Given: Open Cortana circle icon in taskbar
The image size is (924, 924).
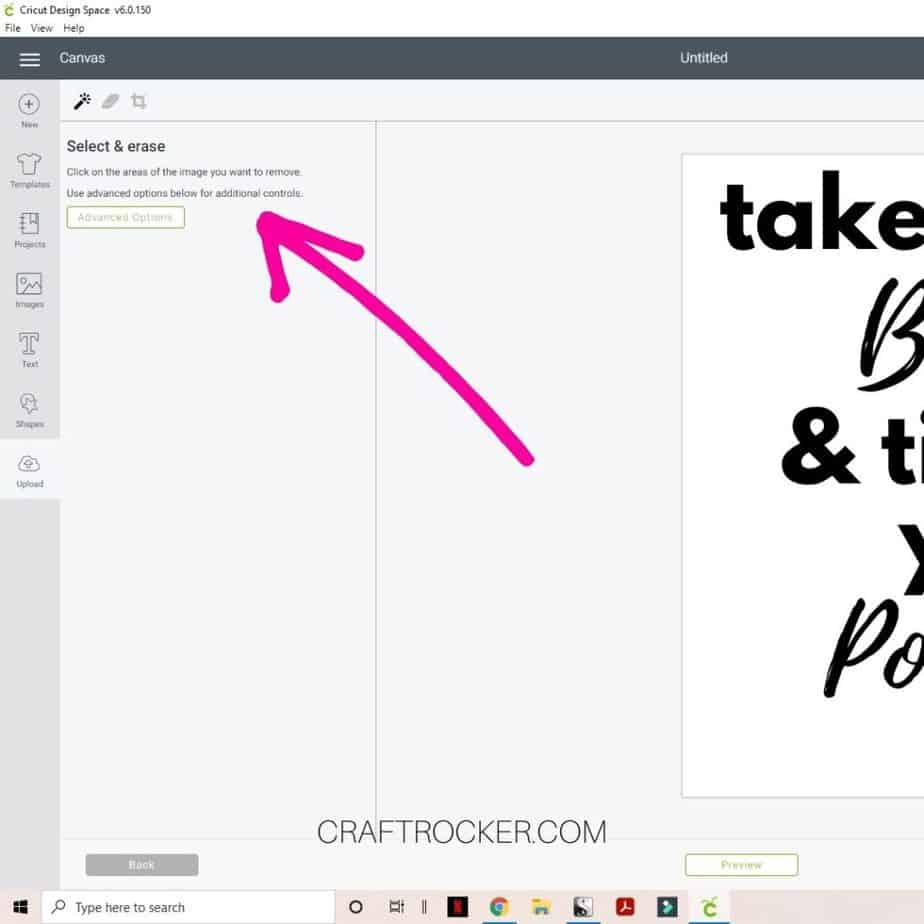Looking at the screenshot, I should (x=356, y=907).
